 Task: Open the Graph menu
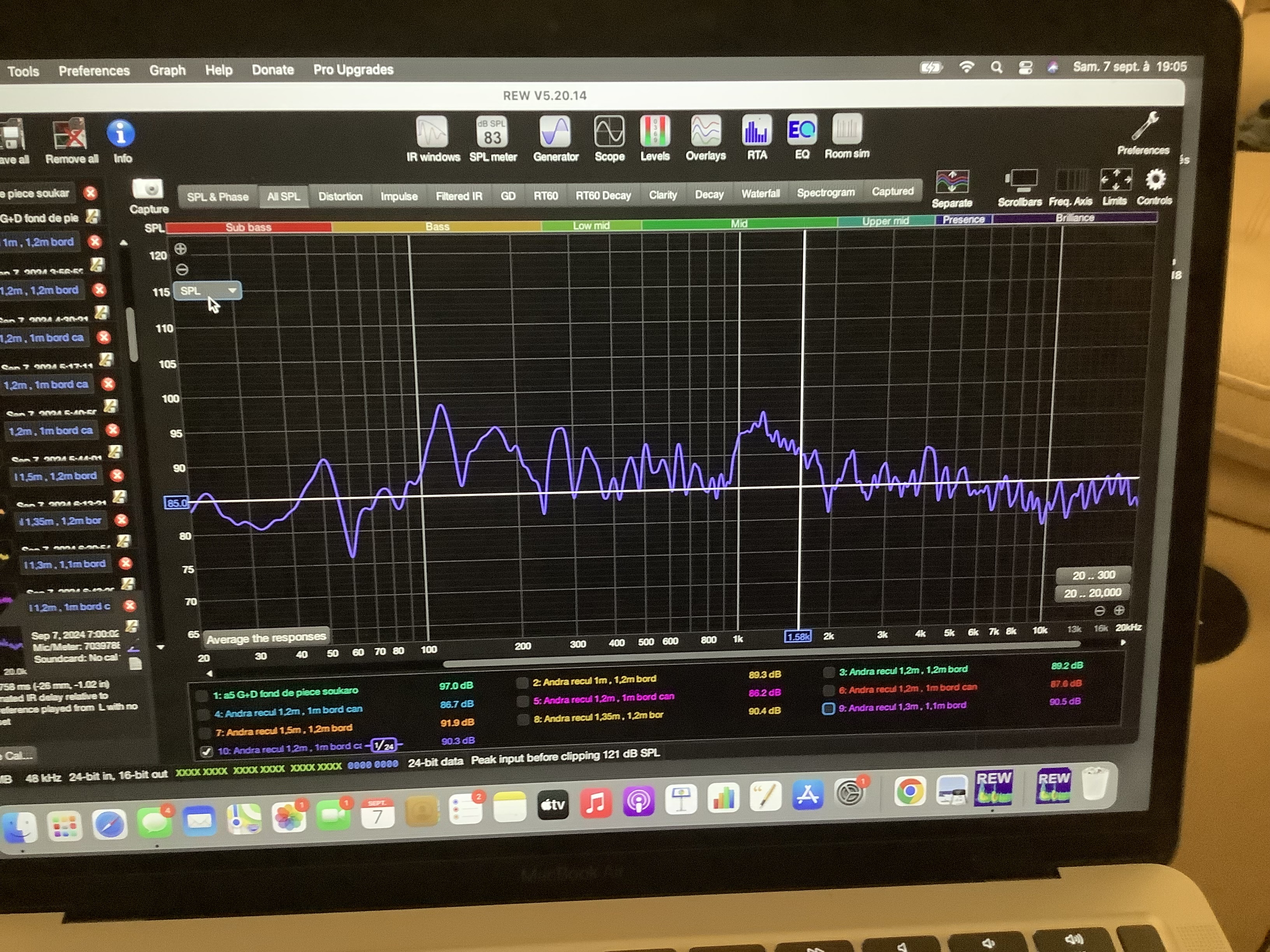pos(167,70)
